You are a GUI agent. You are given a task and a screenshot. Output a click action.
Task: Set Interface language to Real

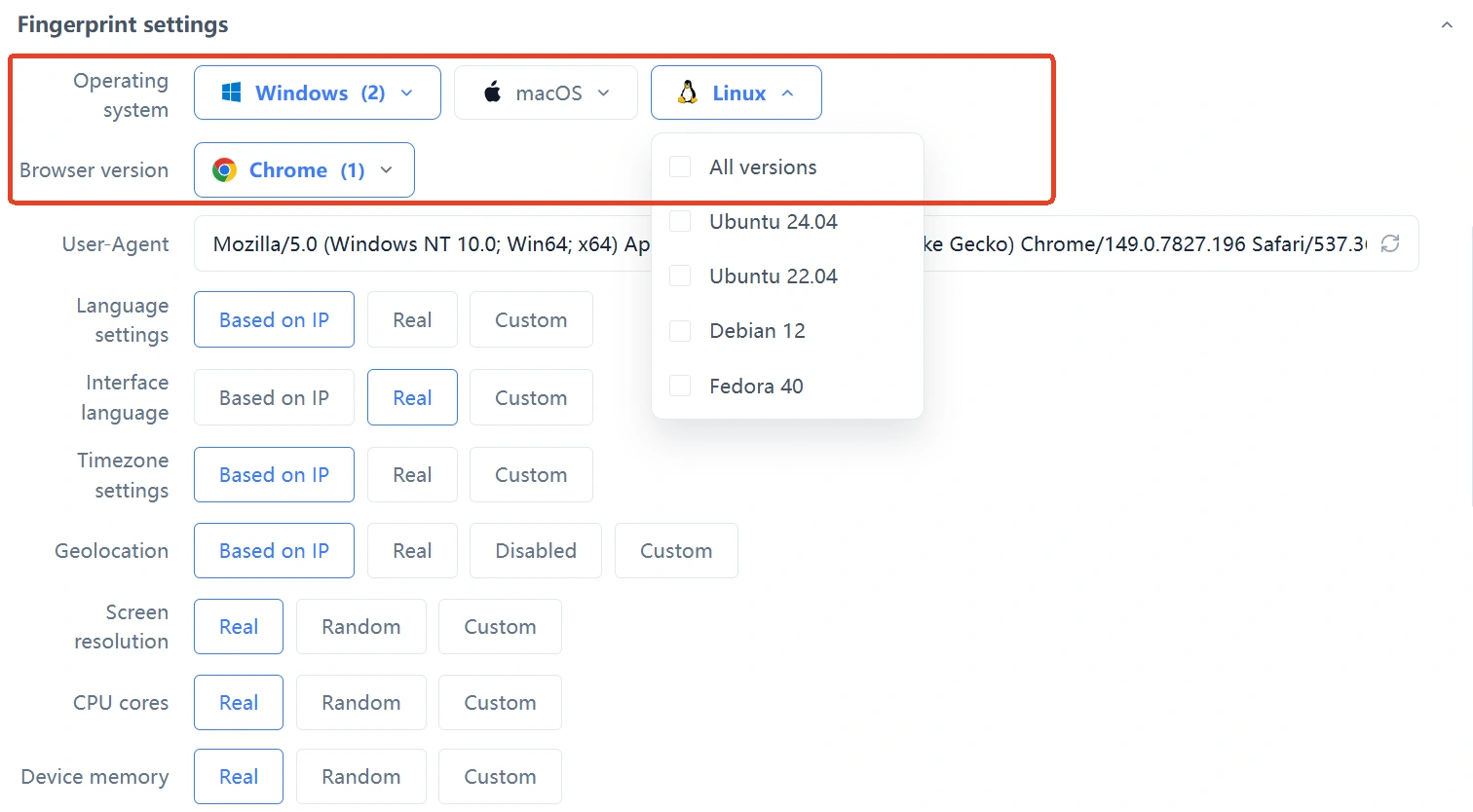(412, 397)
